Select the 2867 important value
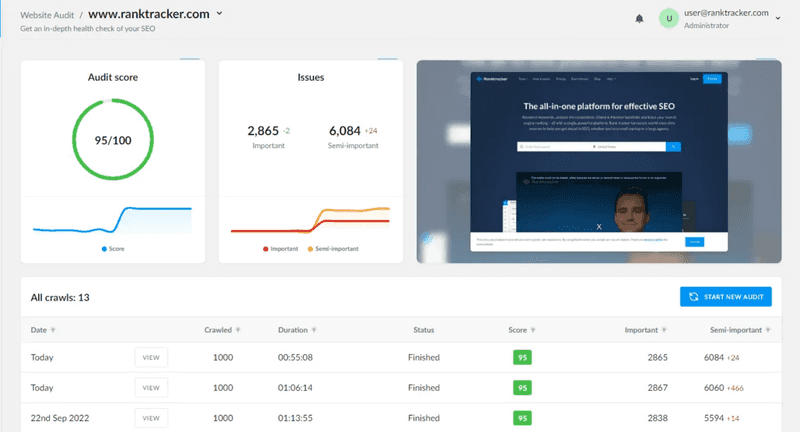The height and width of the screenshot is (432, 800). tap(657, 388)
